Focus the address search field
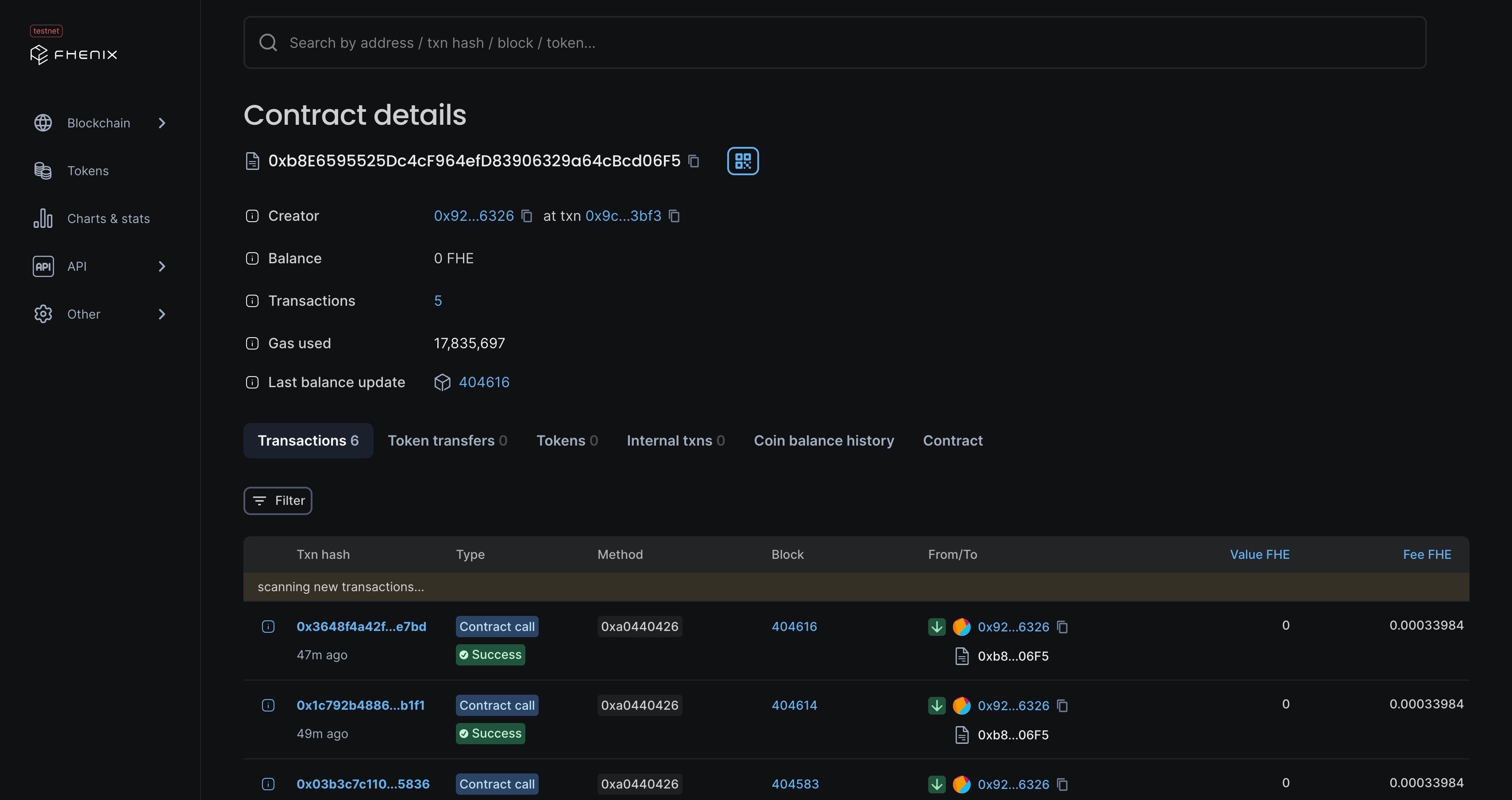The width and height of the screenshot is (1512, 800). click(835, 42)
